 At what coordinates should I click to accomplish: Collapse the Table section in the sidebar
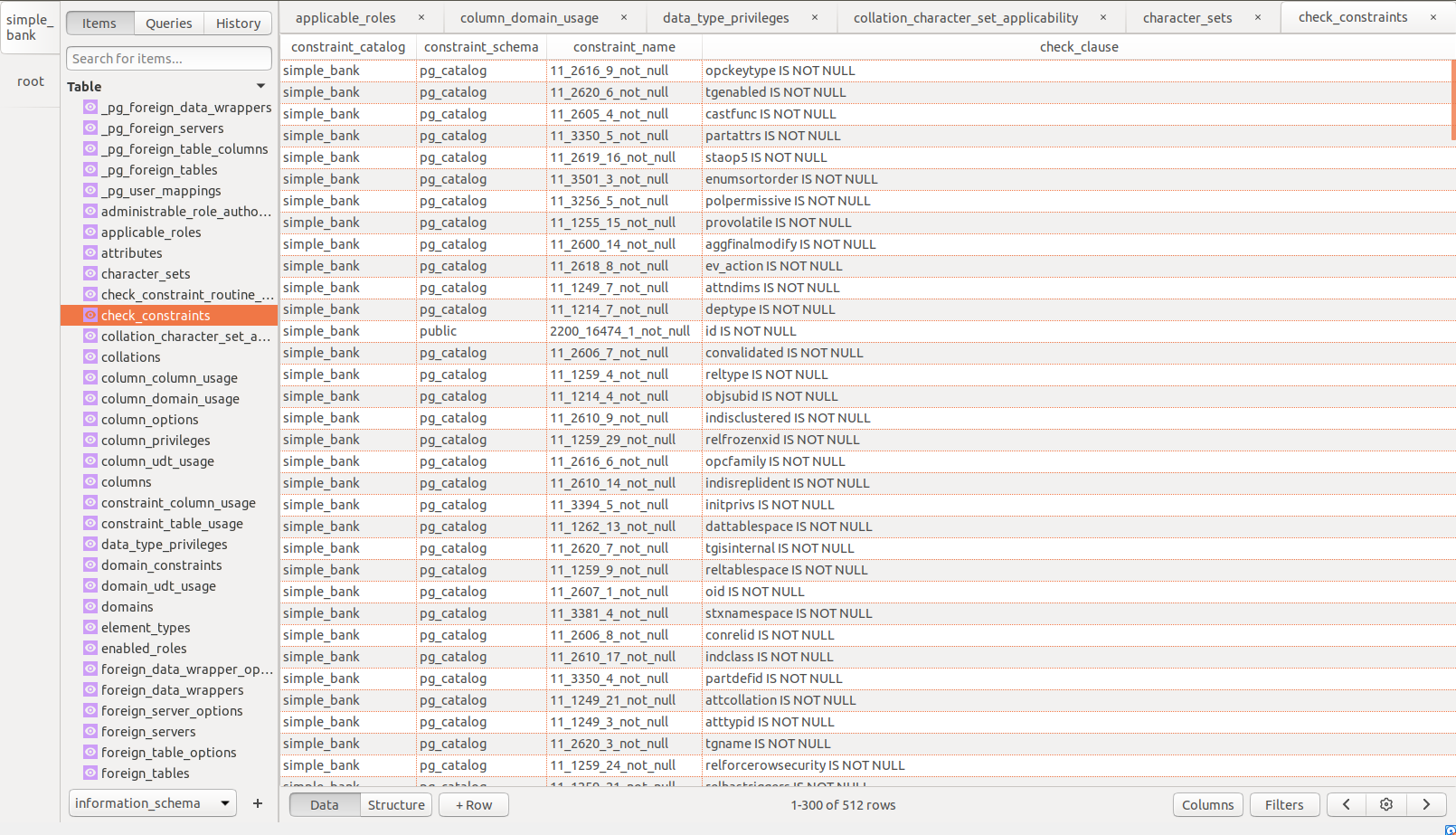pos(260,86)
